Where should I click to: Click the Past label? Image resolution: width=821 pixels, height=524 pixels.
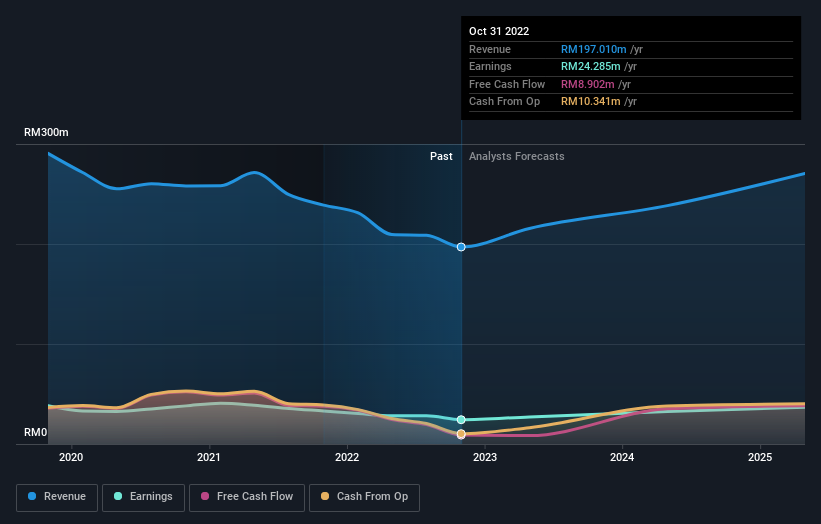pyautogui.click(x=441, y=157)
